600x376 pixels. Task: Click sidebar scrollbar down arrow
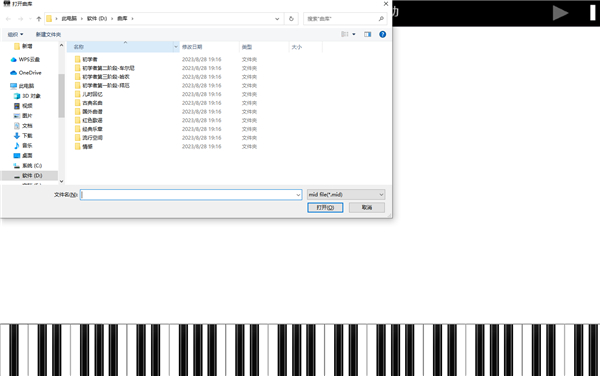61,181
